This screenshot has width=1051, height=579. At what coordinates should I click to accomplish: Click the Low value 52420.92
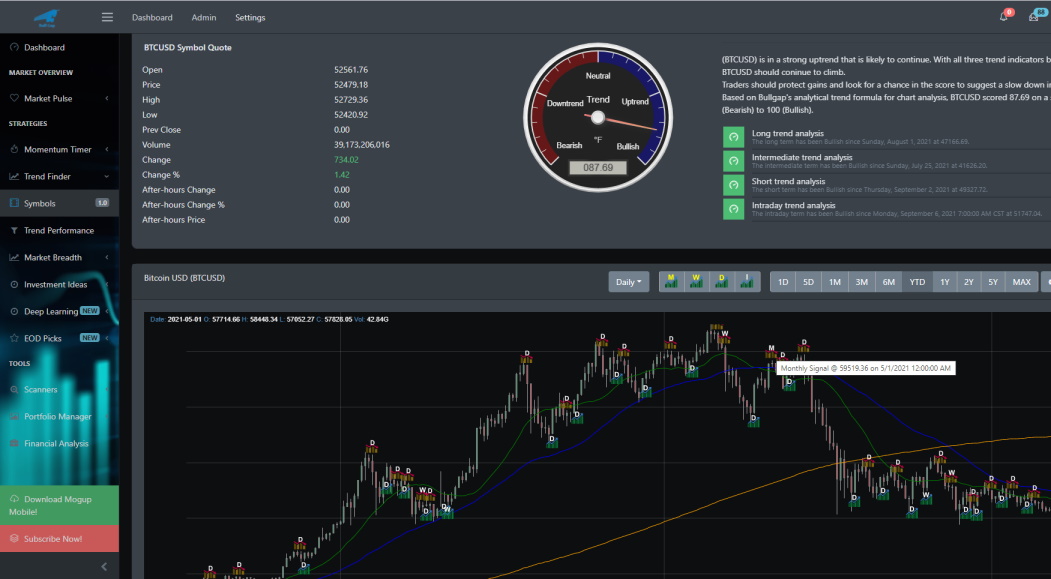click(x=351, y=115)
